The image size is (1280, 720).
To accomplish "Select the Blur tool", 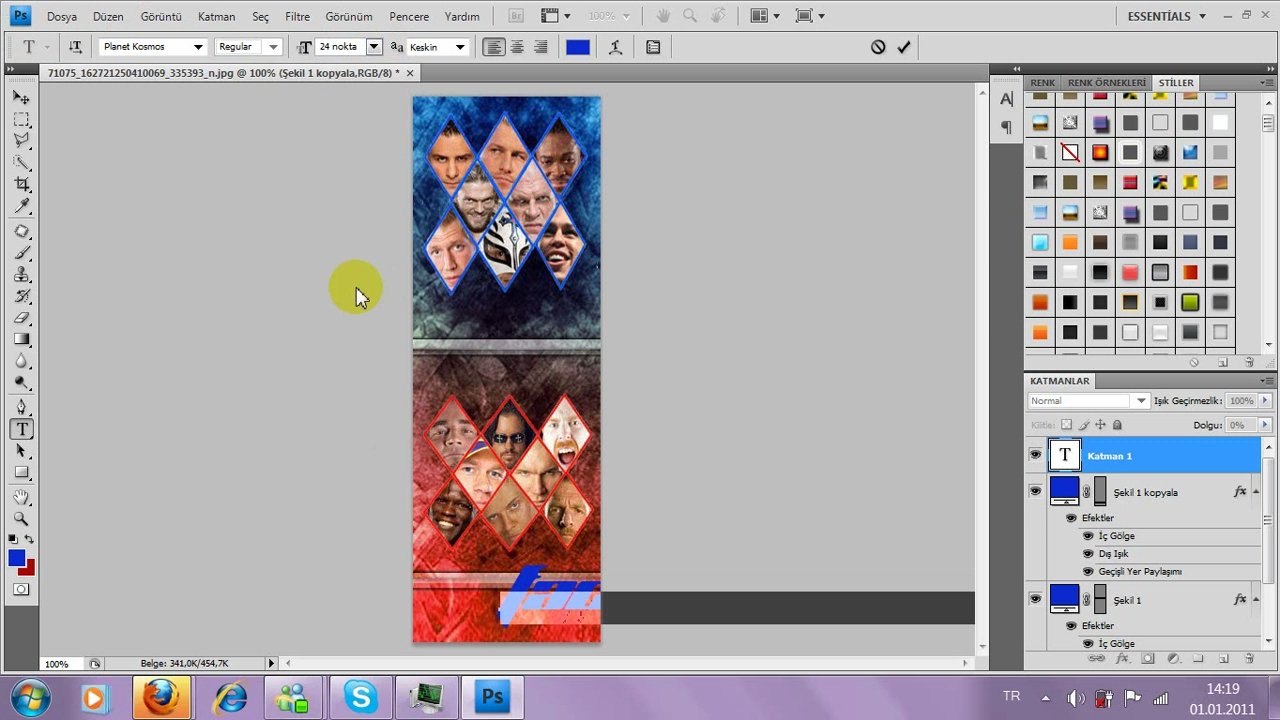I will click(x=21, y=361).
